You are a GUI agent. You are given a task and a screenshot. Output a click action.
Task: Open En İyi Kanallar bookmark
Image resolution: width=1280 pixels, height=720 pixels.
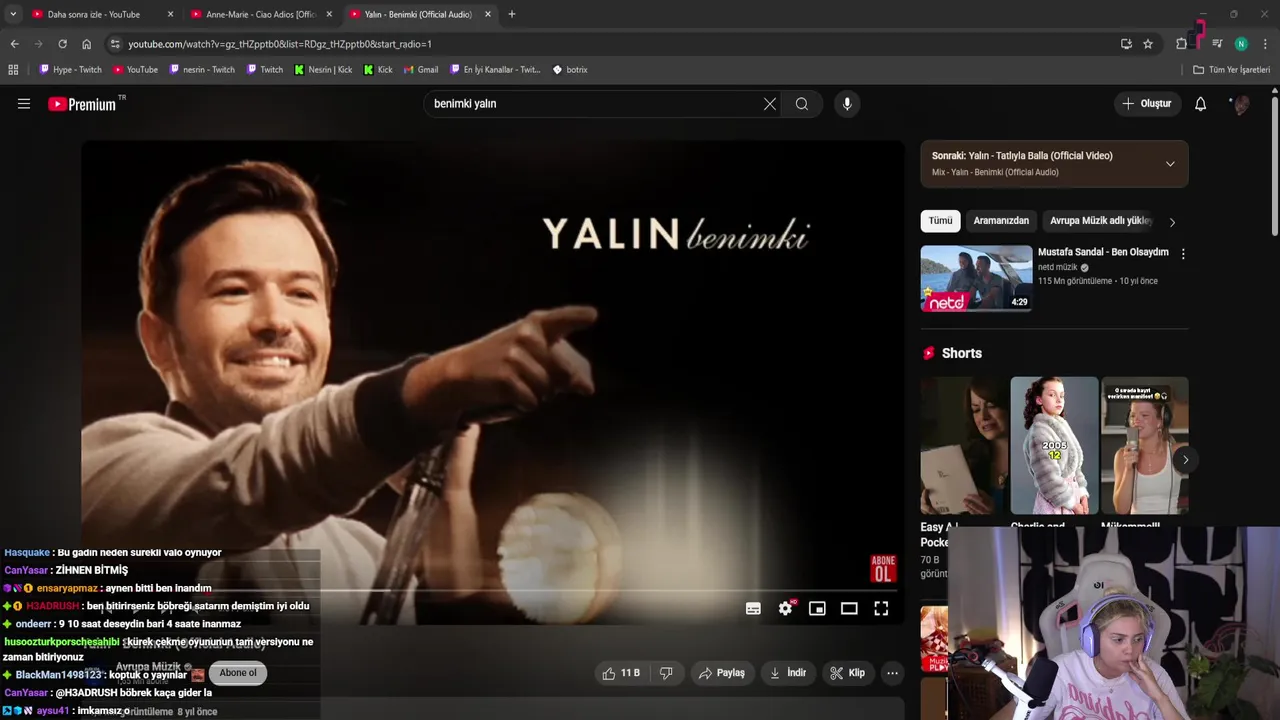tap(495, 70)
